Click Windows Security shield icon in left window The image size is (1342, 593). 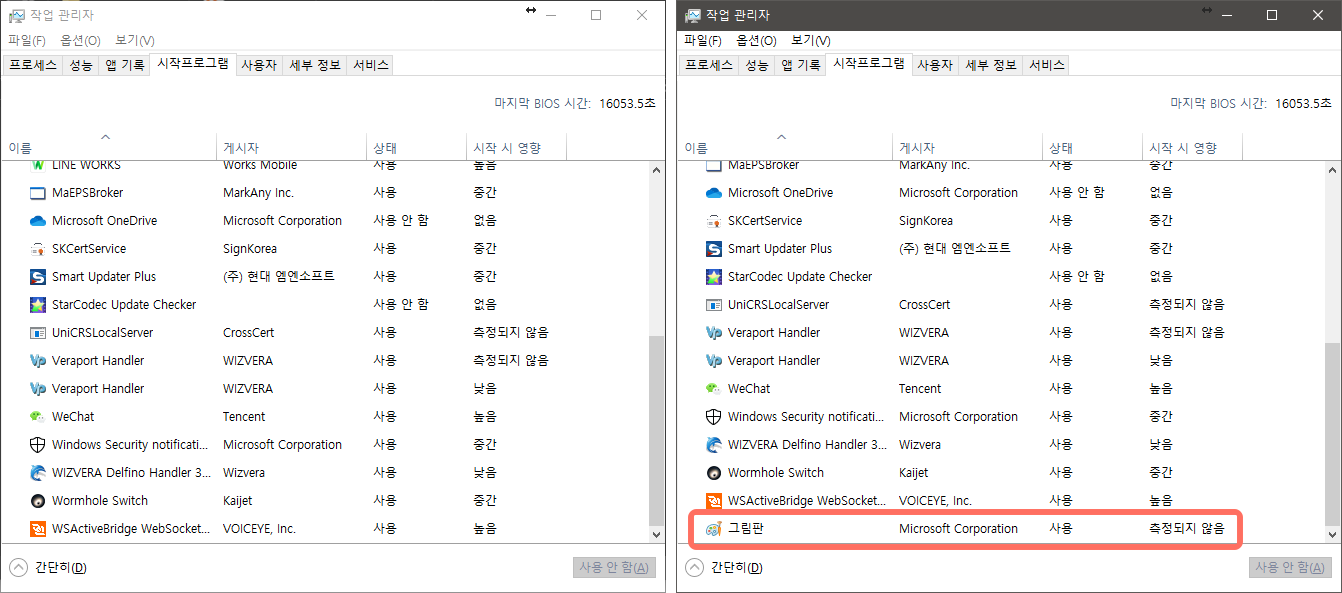click(38, 445)
